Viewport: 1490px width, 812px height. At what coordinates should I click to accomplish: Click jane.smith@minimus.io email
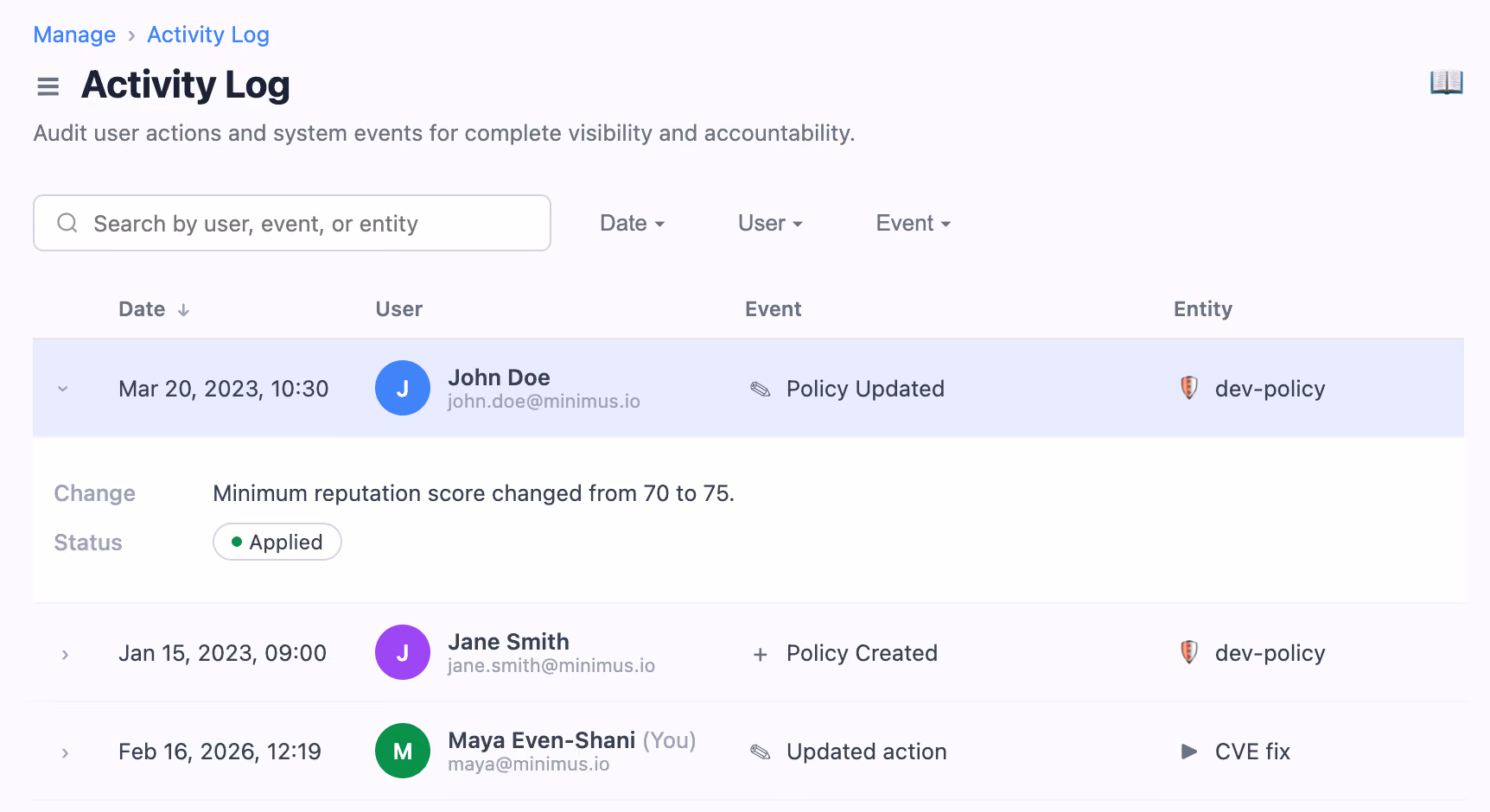click(x=551, y=666)
